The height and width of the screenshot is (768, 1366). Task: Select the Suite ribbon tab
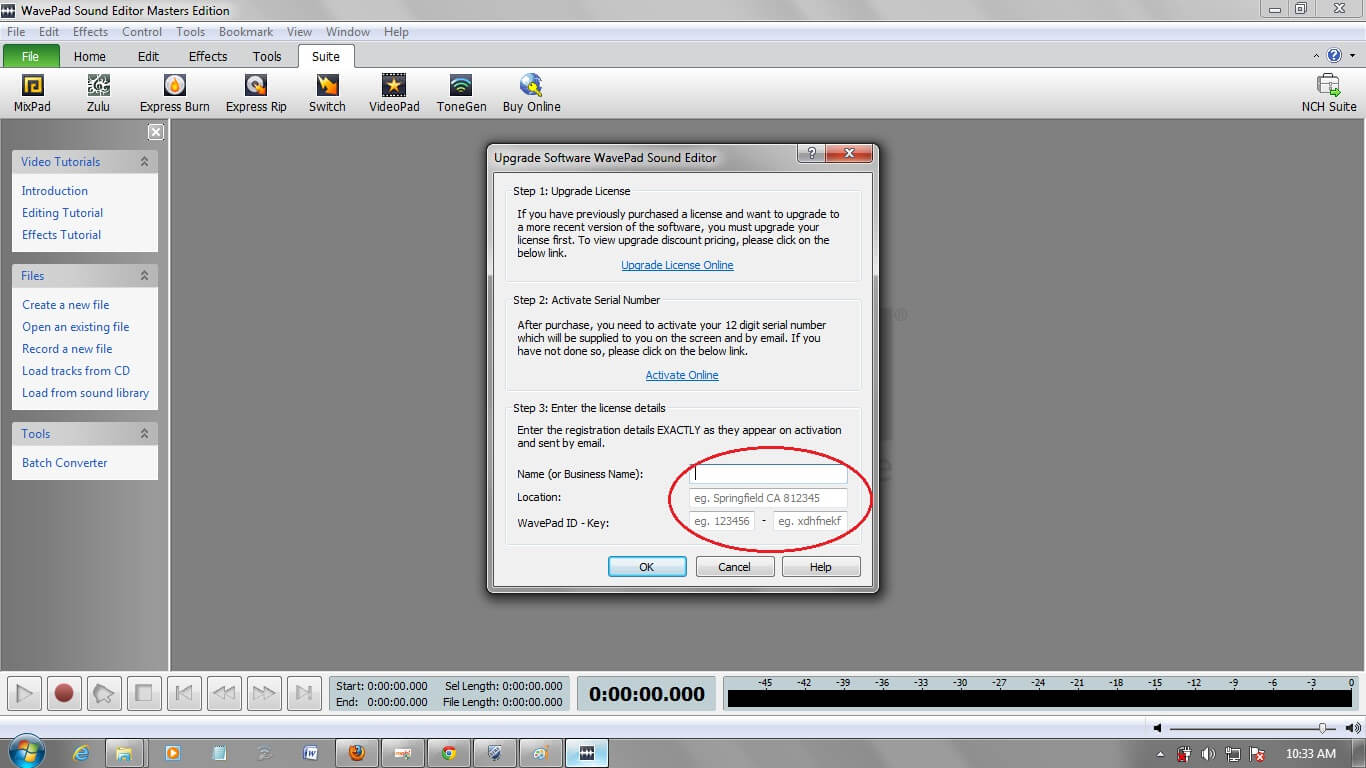(x=326, y=56)
